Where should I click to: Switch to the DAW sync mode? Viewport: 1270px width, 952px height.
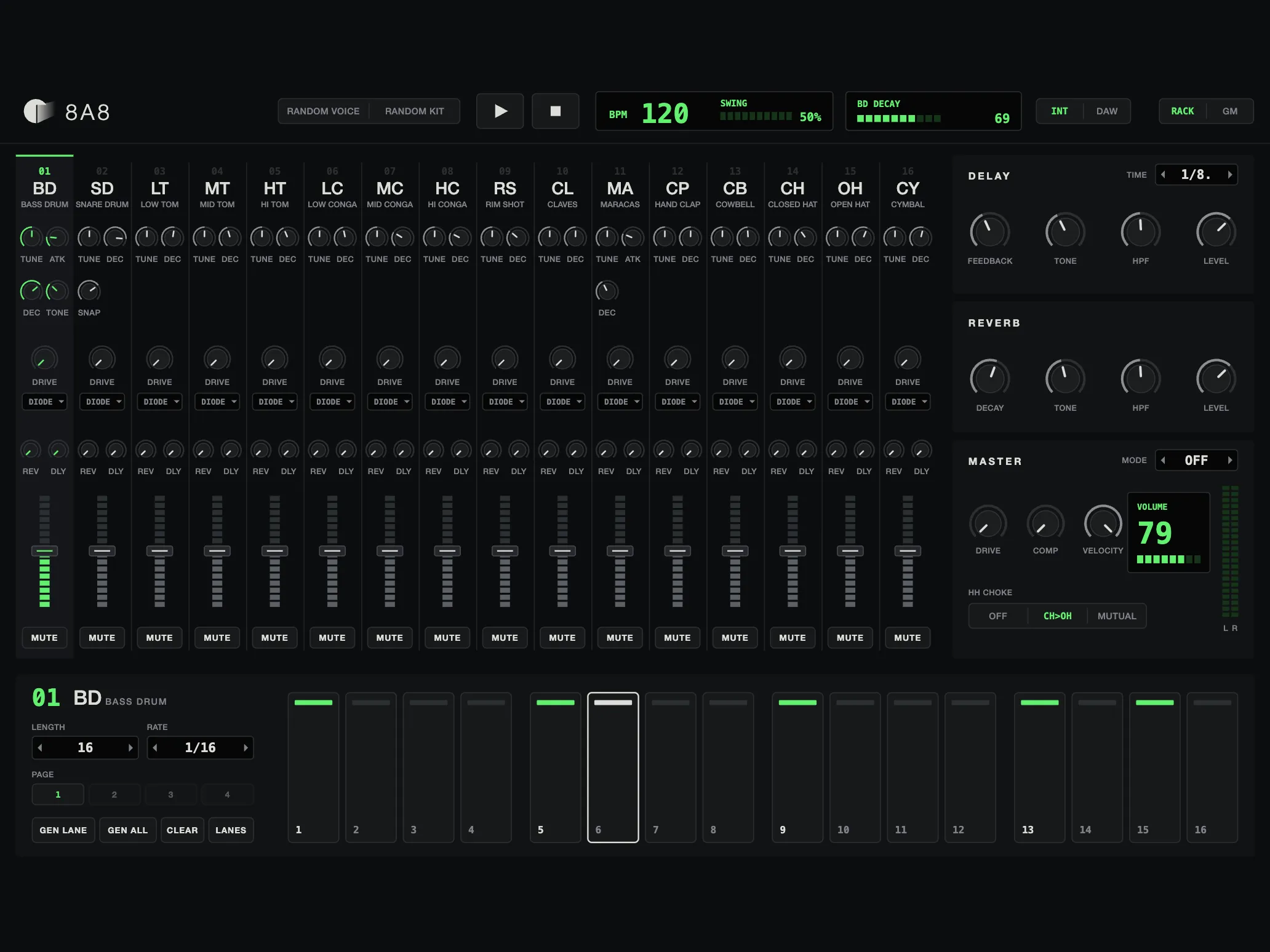click(1106, 111)
